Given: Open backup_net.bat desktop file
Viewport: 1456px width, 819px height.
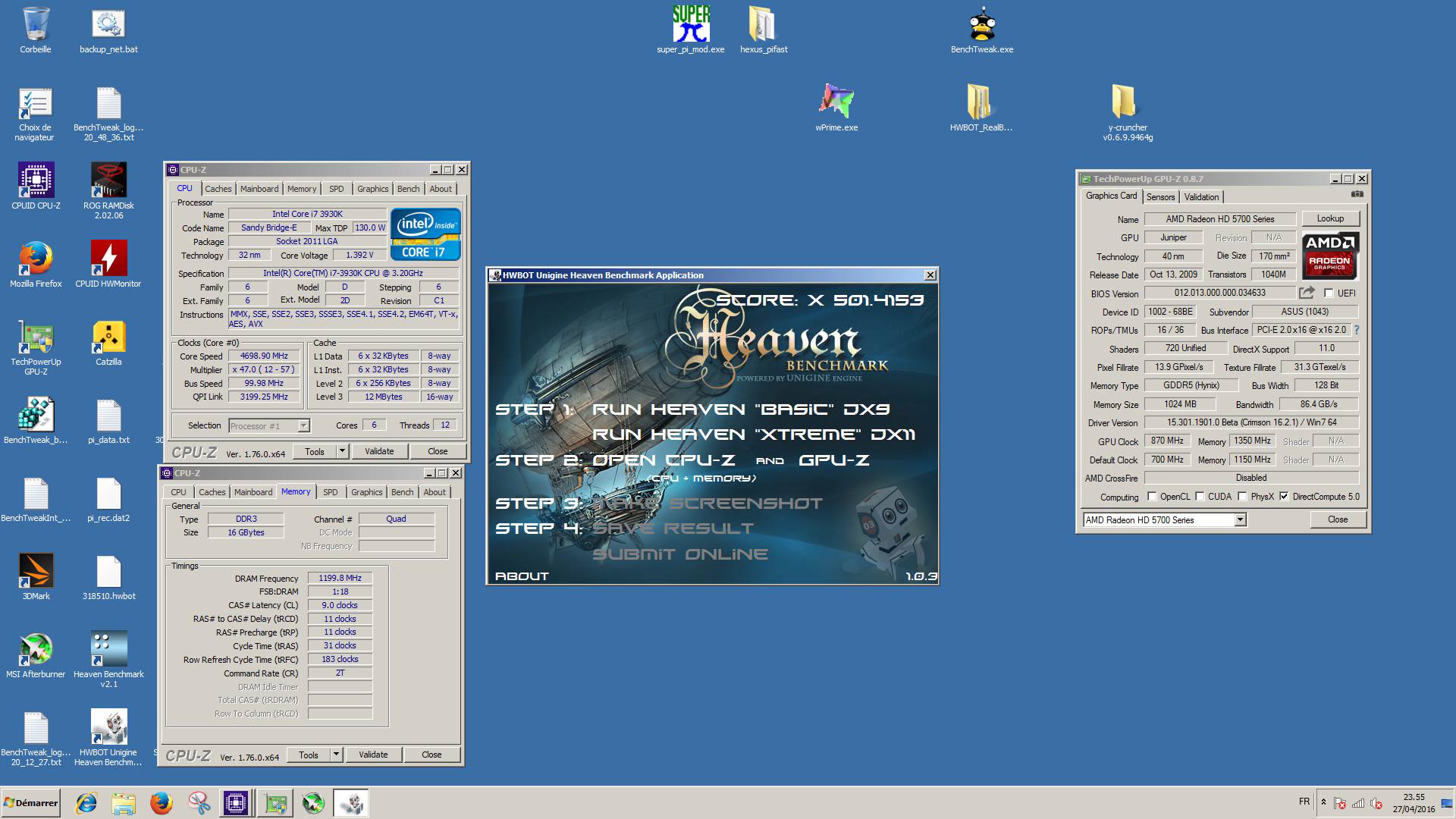Looking at the screenshot, I should [108, 30].
